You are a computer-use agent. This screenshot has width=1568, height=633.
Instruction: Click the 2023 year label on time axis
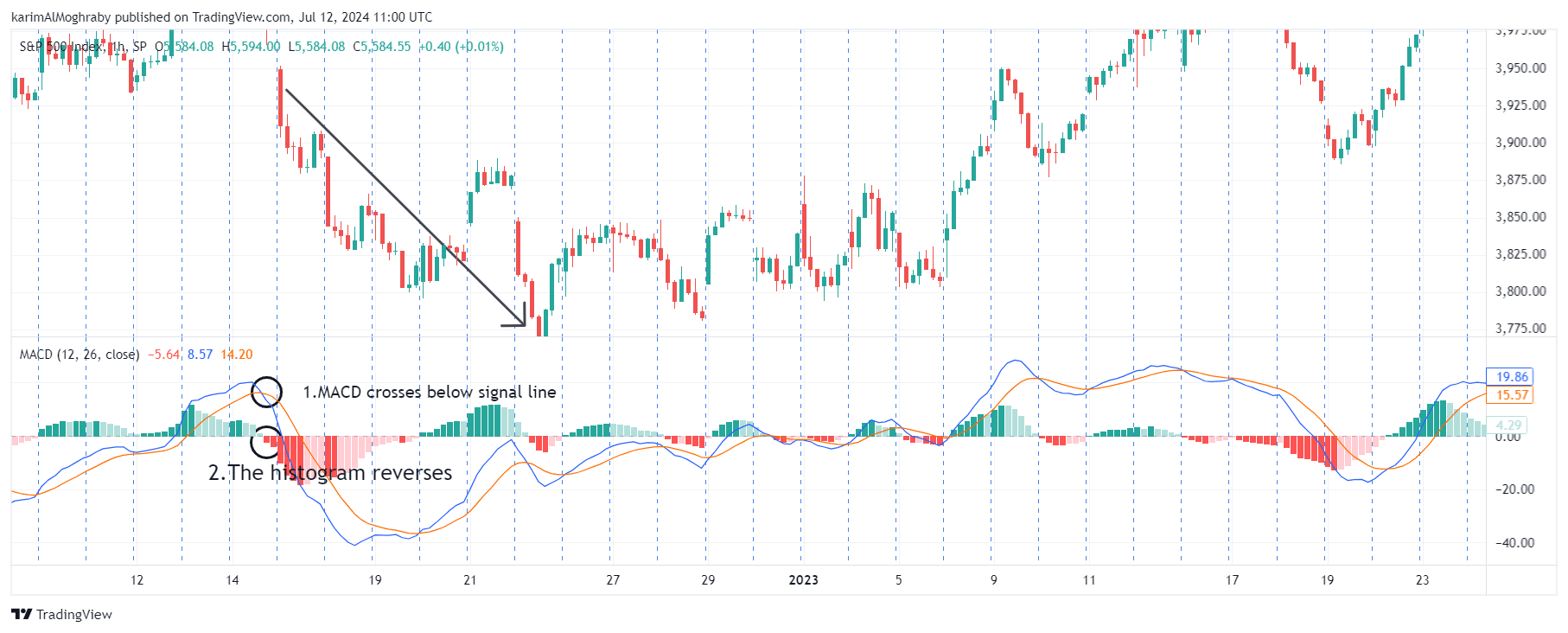(803, 580)
